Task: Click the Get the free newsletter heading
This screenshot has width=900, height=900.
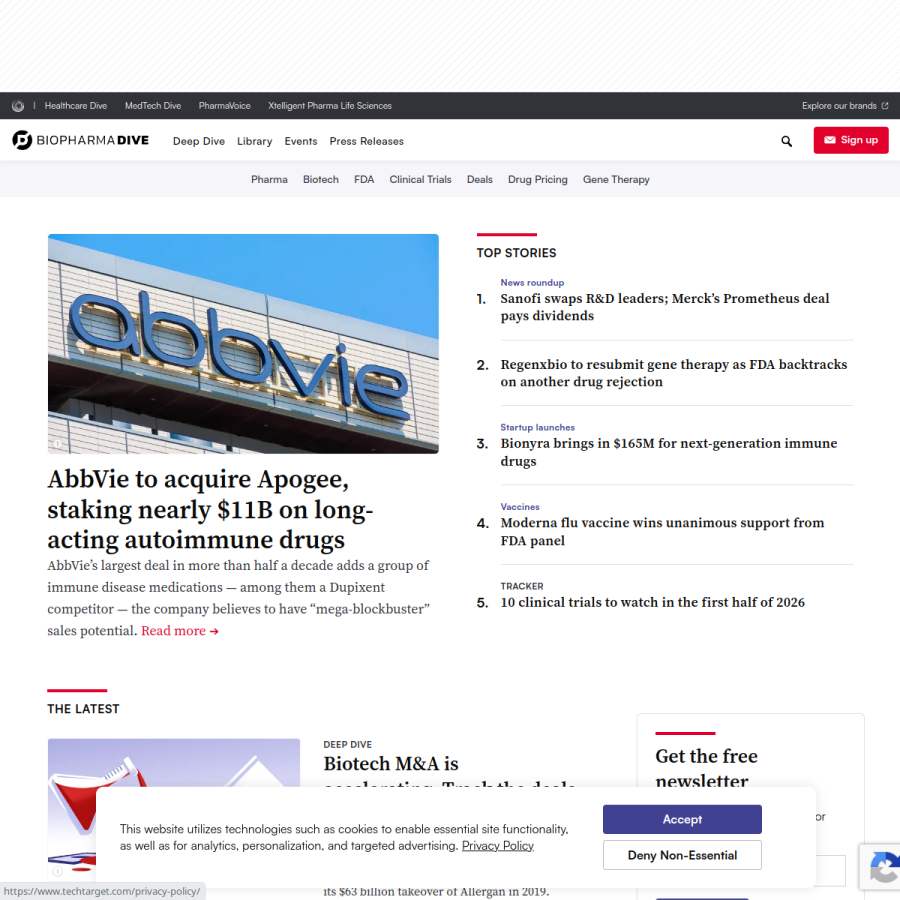Action: (707, 768)
